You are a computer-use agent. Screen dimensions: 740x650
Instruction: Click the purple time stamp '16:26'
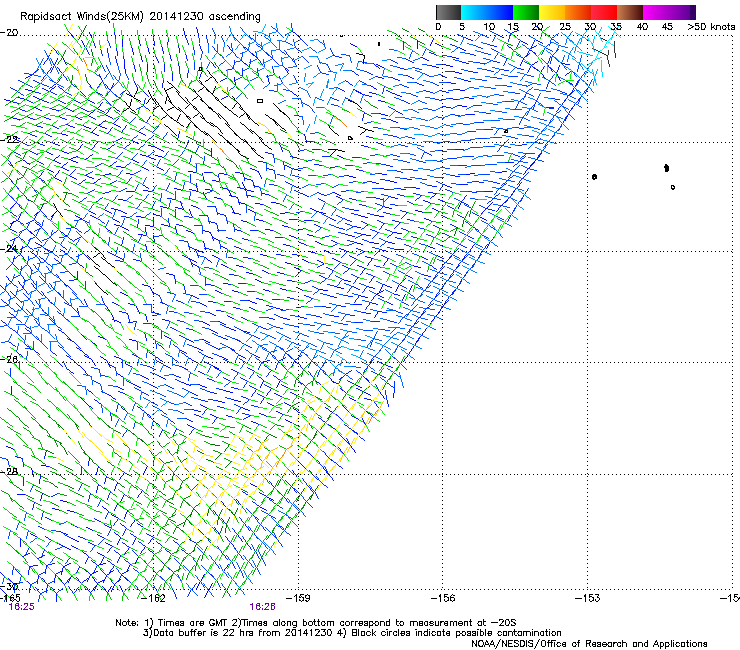pyautogui.click(x=262, y=607)
